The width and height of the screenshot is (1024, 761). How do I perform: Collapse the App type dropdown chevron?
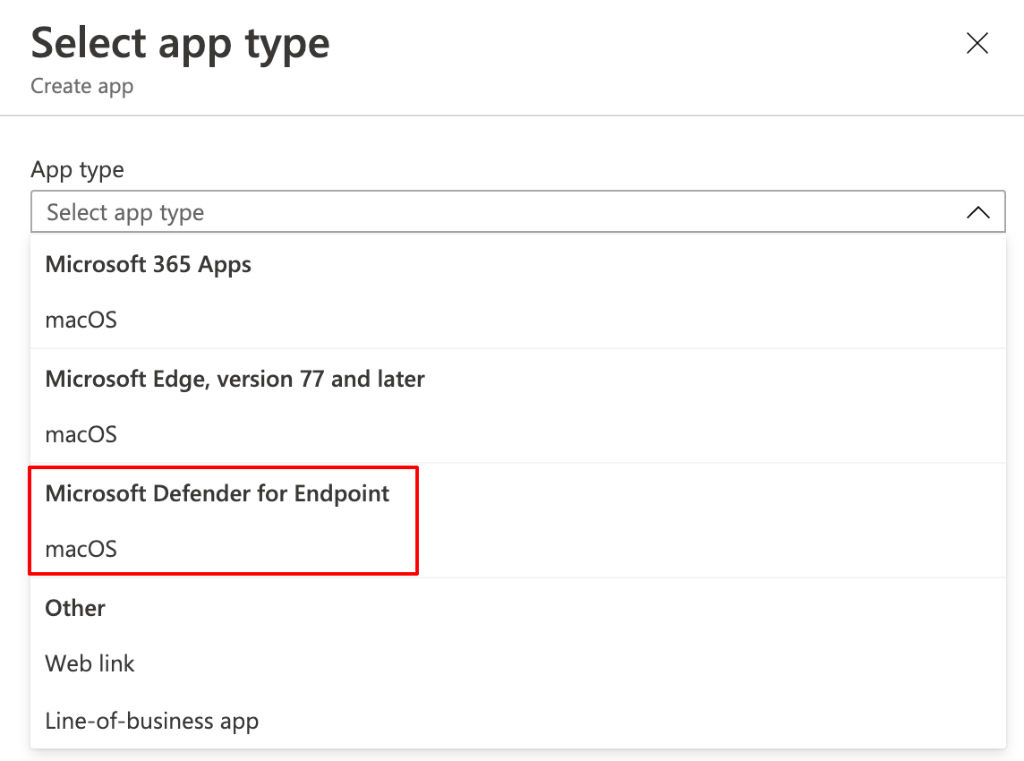(x=978, y=212)
